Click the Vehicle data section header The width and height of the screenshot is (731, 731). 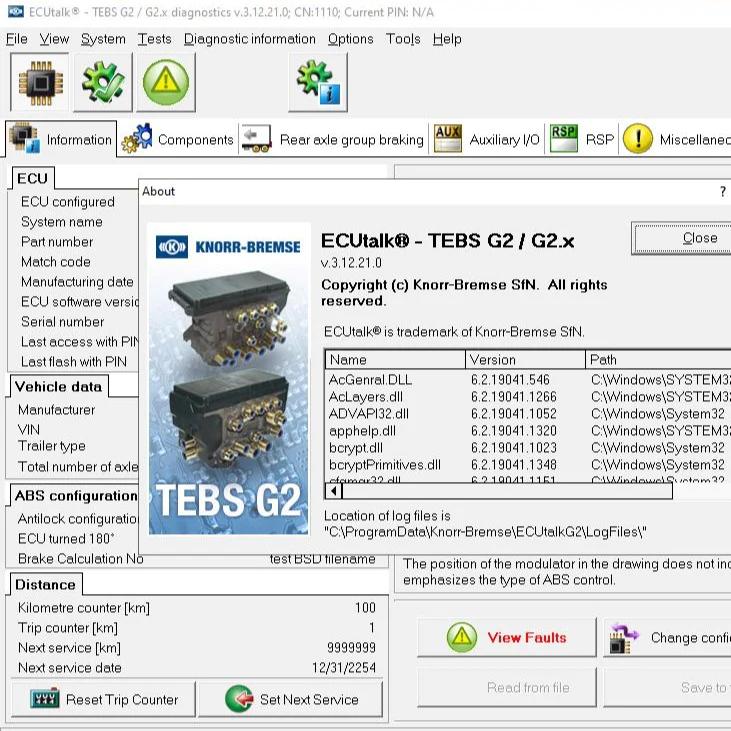[x=58, y=386]
